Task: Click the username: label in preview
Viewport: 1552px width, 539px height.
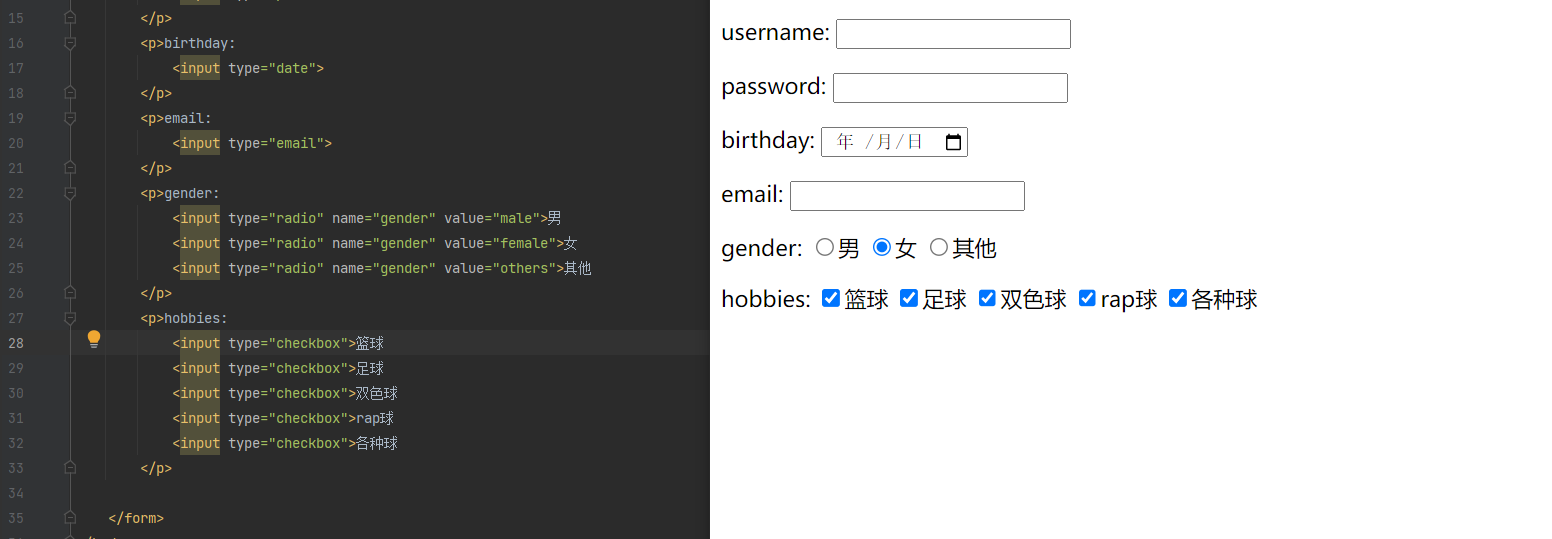Action: pyautogui.click(x=775, y=33)
